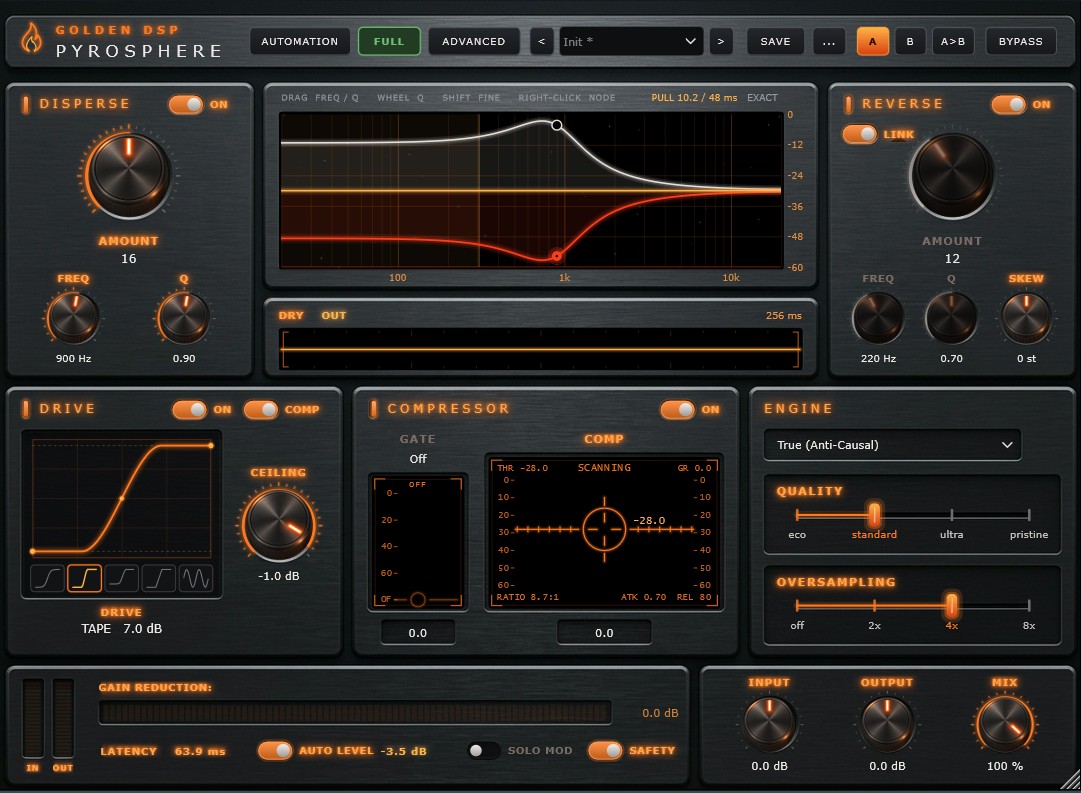
Task: Select the third drive curve shape icon
Action: click(121, 578)
